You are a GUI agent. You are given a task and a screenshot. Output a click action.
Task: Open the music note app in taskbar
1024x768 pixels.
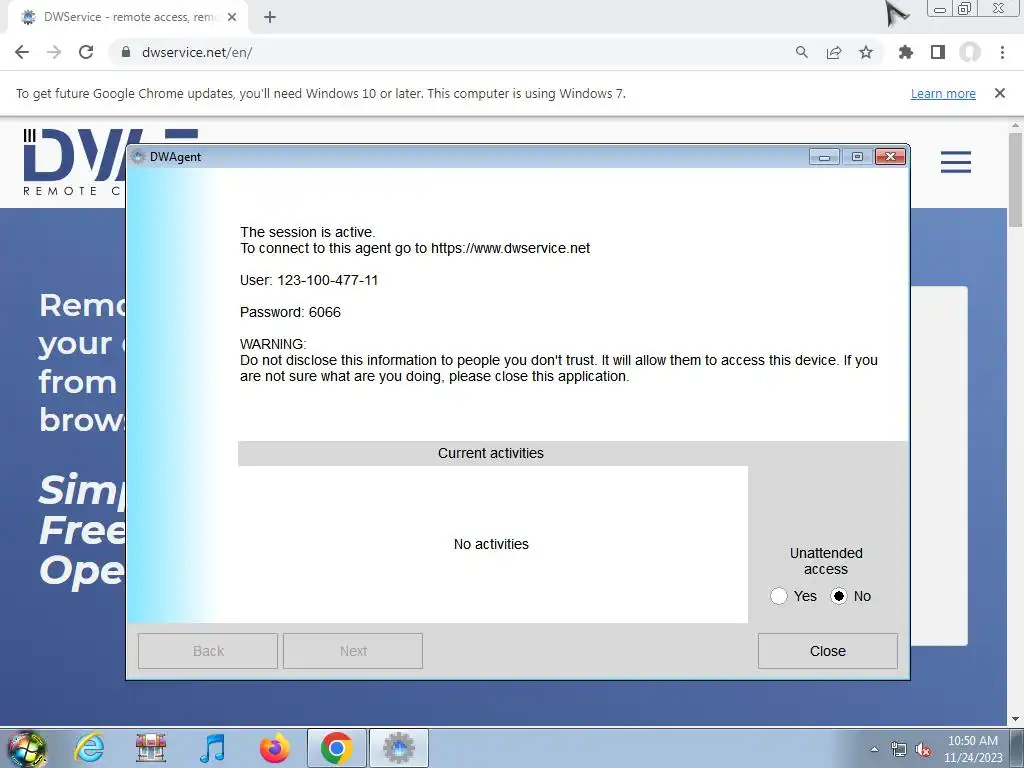tap(213, 748)
